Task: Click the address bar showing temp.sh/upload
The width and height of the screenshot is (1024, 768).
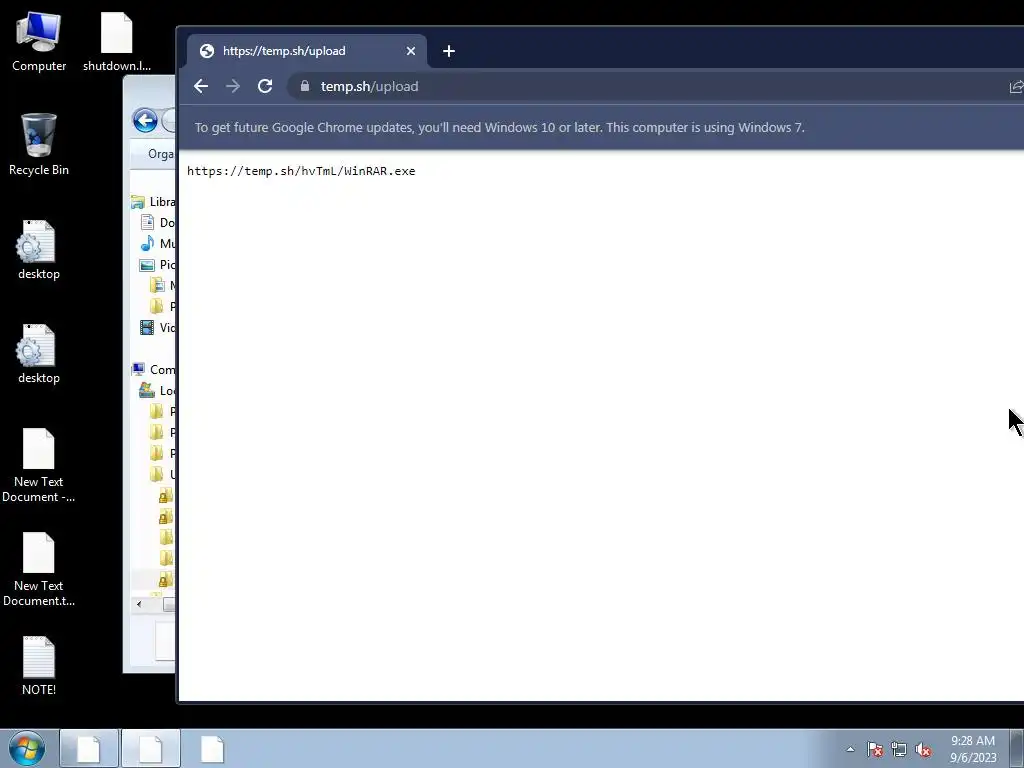Action: pos(653,86)
